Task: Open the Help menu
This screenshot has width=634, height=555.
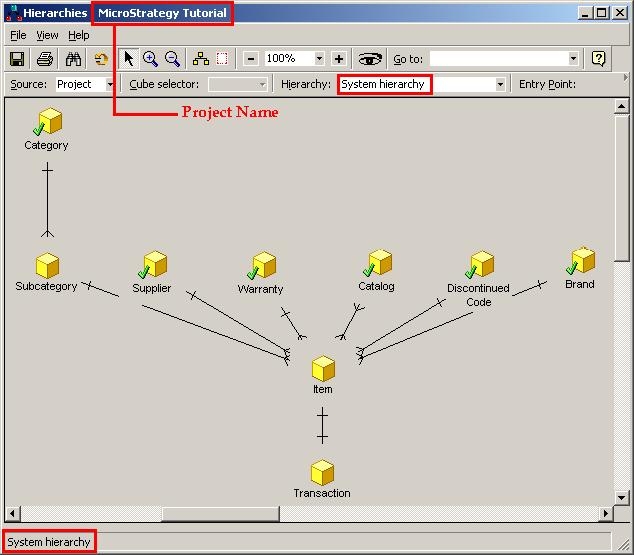Action: pyautogui.click(x=78, y=36)
